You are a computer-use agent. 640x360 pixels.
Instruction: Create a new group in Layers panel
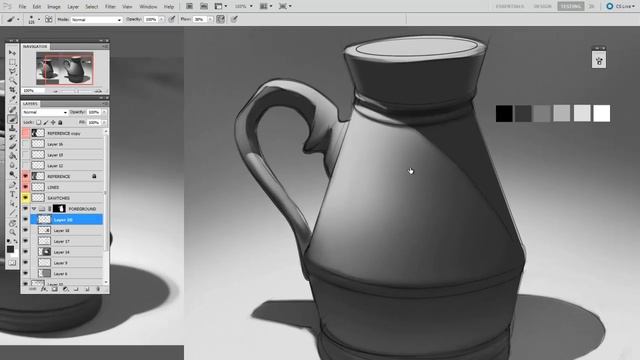(x=76, y=289)
